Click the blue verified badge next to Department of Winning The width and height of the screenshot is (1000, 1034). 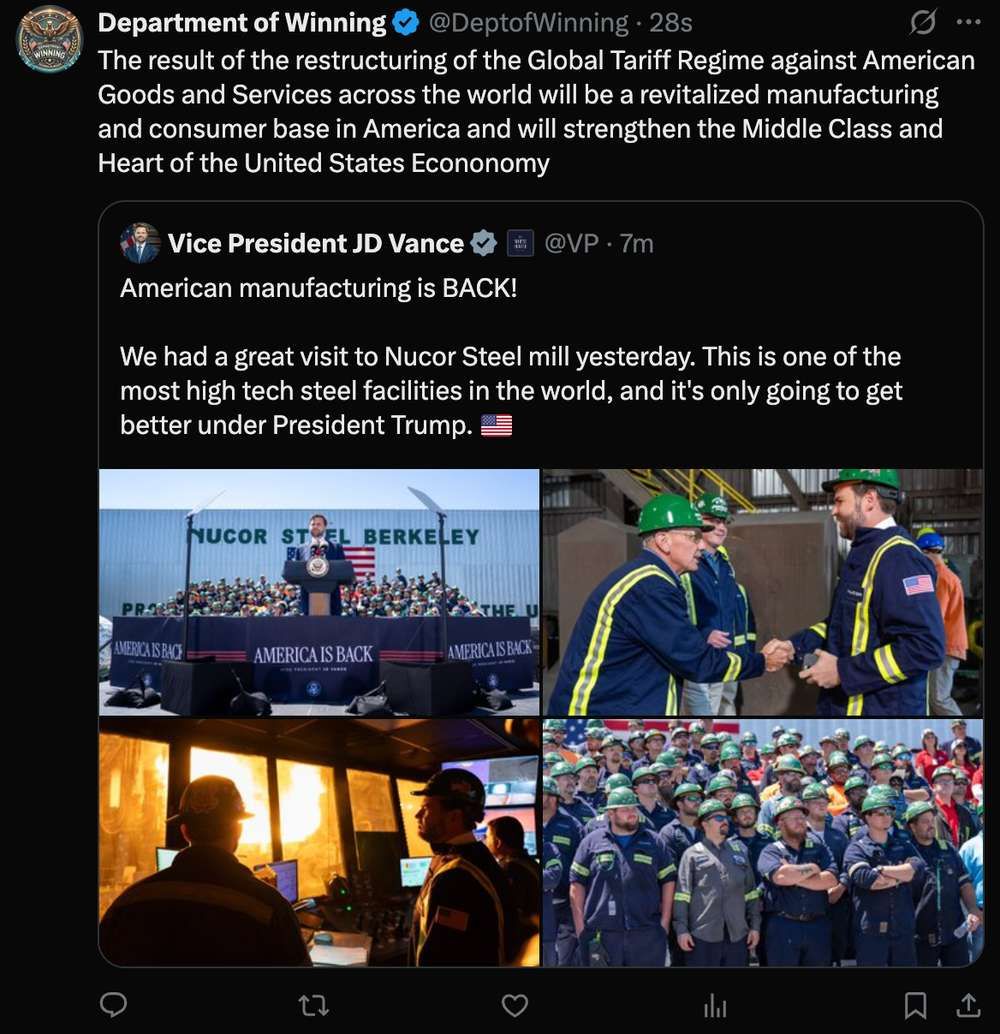pos(406,23)
